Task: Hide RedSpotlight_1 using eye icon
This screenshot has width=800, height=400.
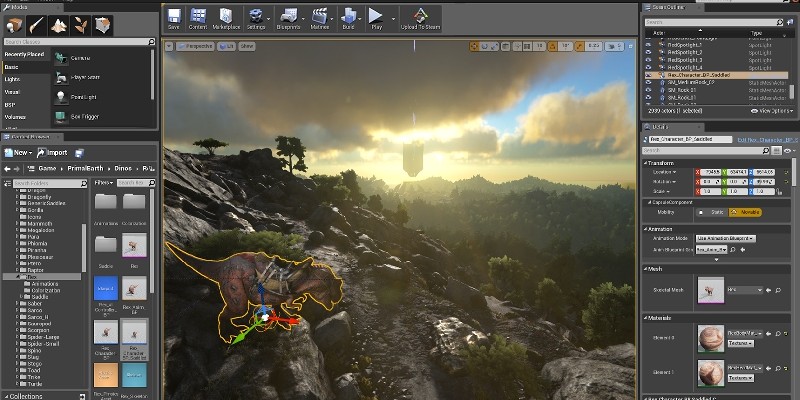Action: 648,45
